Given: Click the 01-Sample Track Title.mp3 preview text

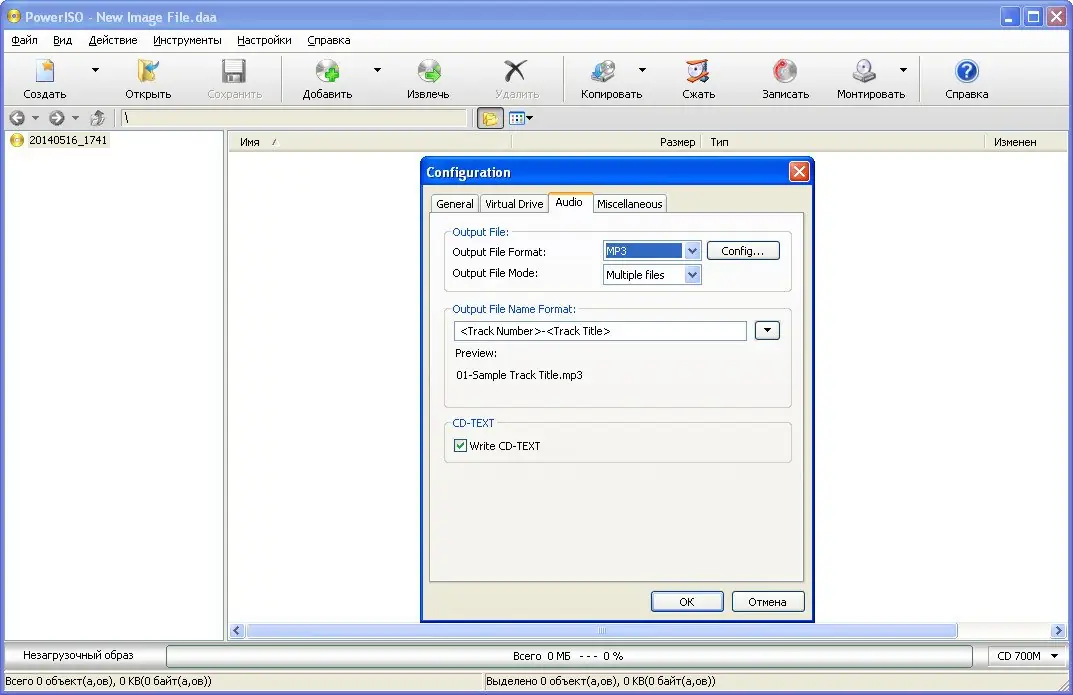Looking at the screenshot, I should [519, 375].
